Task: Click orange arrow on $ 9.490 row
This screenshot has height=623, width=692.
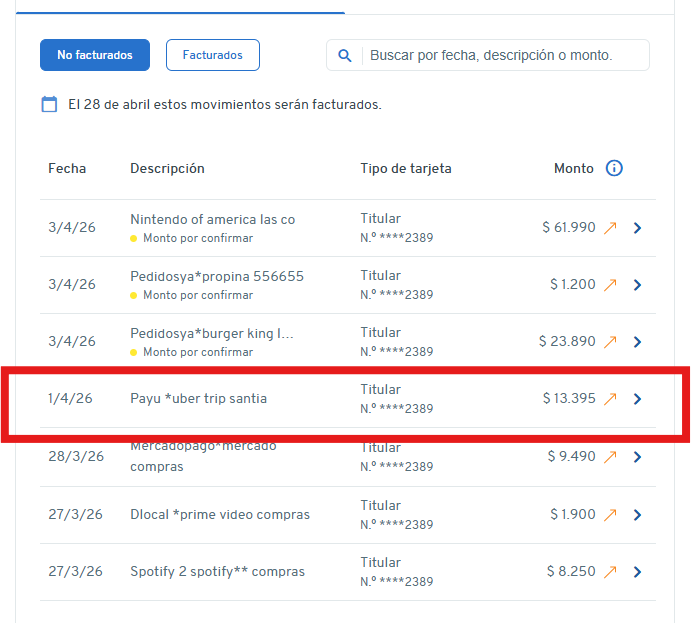Action: tap(610, 457)
